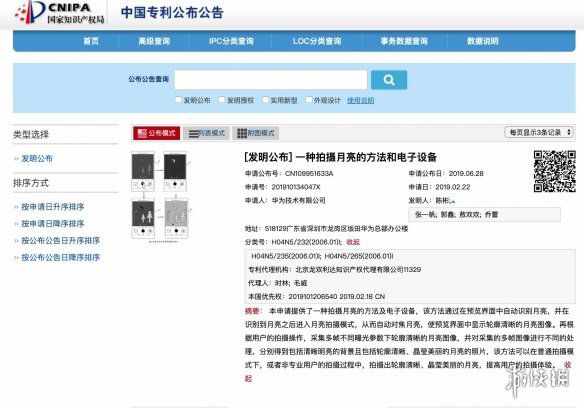Open LOC分类查询 in navigation bar
Image resolution: width=584 pixels, height=408 pixels.
pyautogui.click(x=317, y=41)
